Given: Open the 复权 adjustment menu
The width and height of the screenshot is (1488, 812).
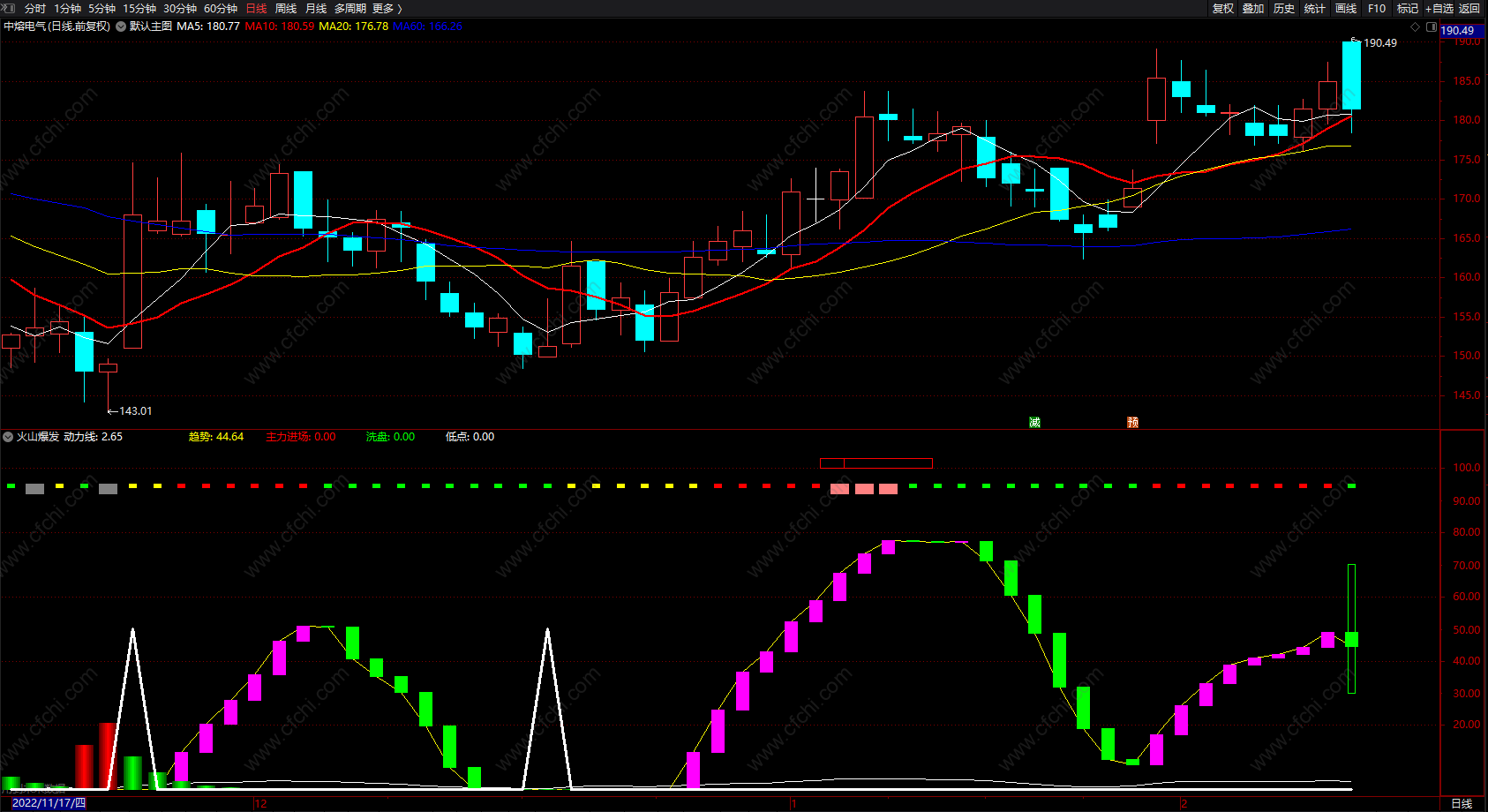Looking at the screenshot, I should pos(1223,8).
